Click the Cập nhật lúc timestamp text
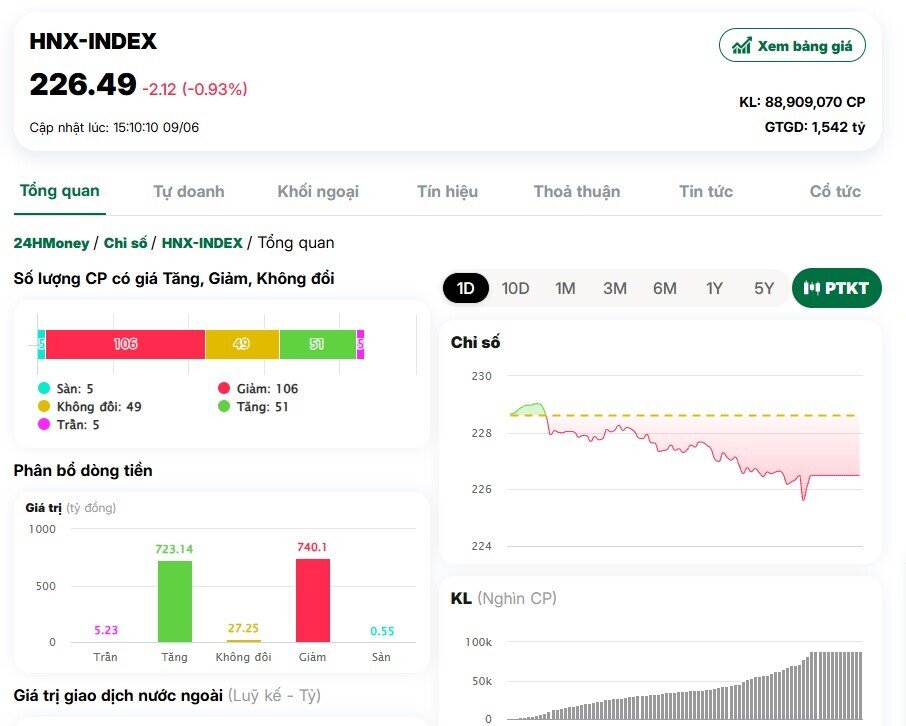 [x=114, y=128]
